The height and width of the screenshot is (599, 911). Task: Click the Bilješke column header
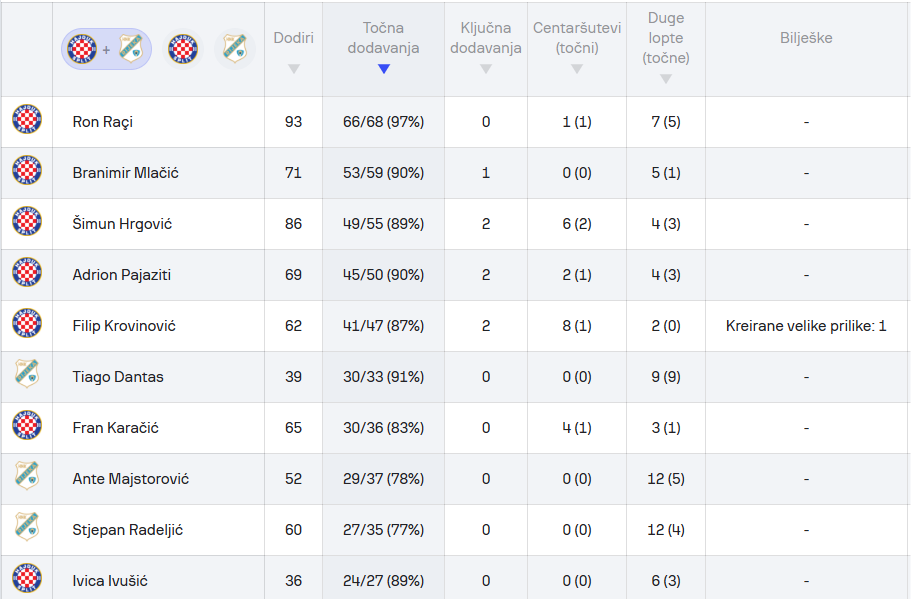click(x=806, y=38)
